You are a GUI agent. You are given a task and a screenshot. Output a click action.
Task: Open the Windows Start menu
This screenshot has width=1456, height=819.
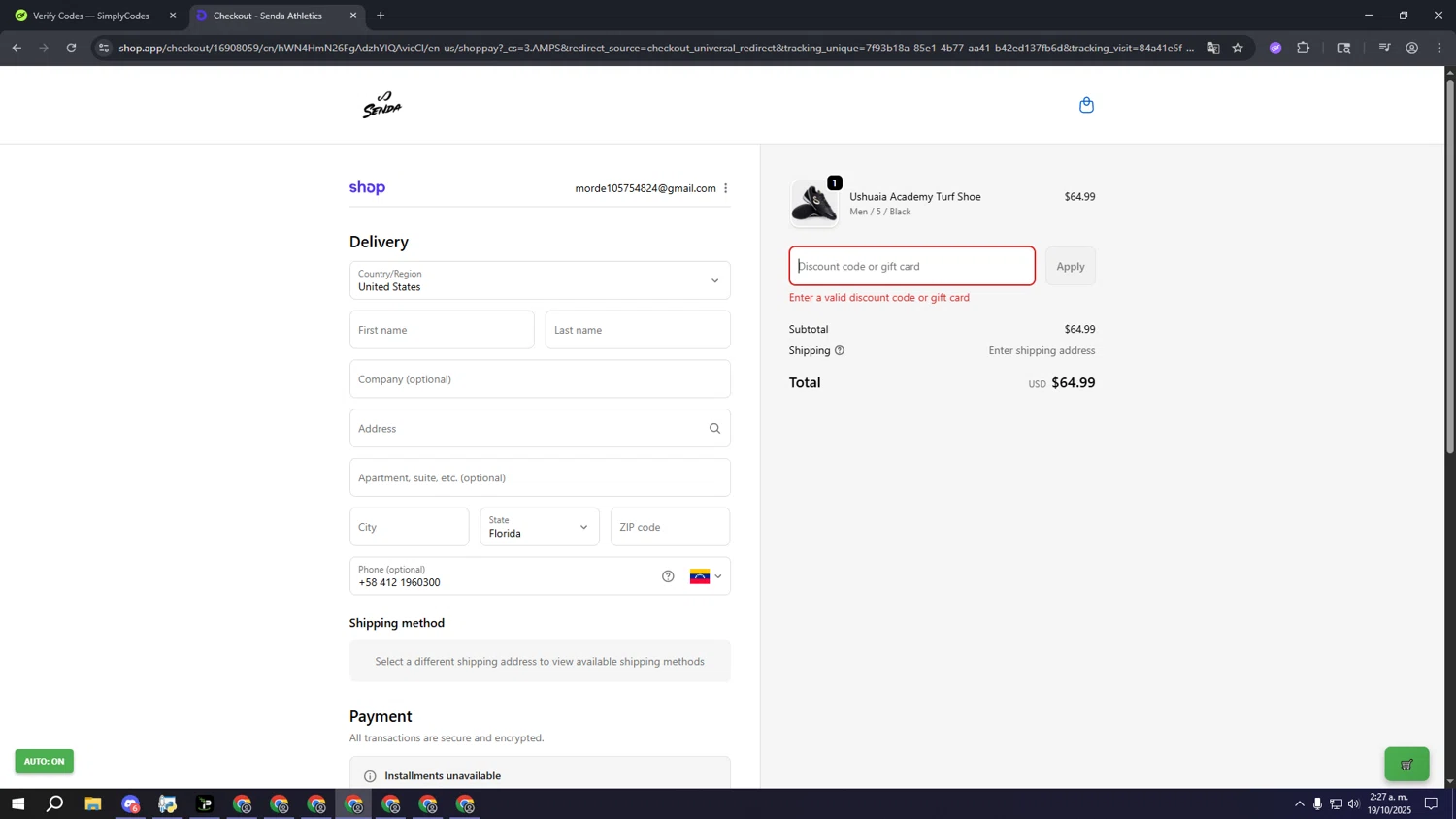click(x=17, y=804)
